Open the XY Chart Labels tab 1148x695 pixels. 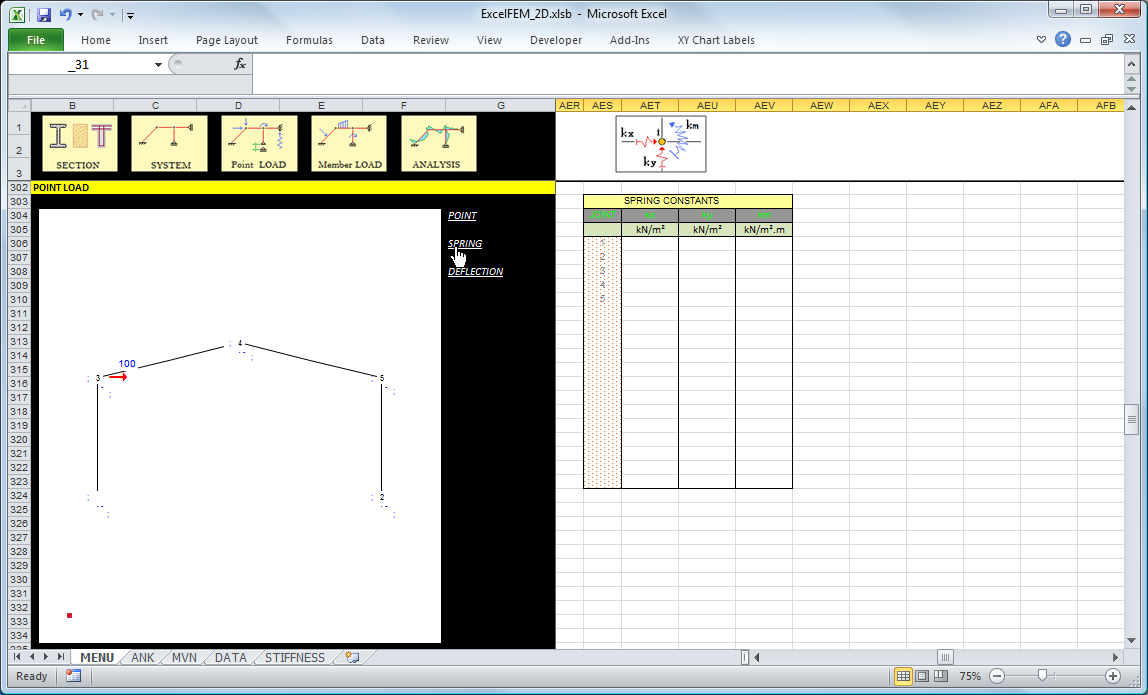716,40
